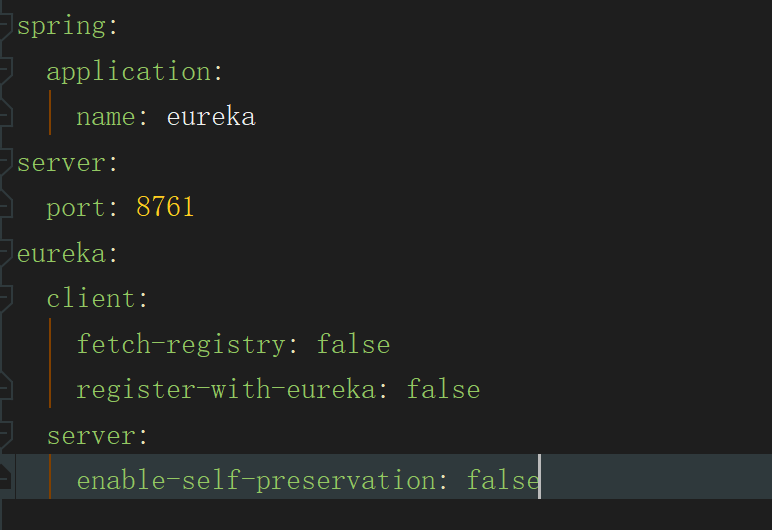Click the false value of register-with-eureka
The height and width of the screenshot is (530, 772).
(x=443, y=390)
